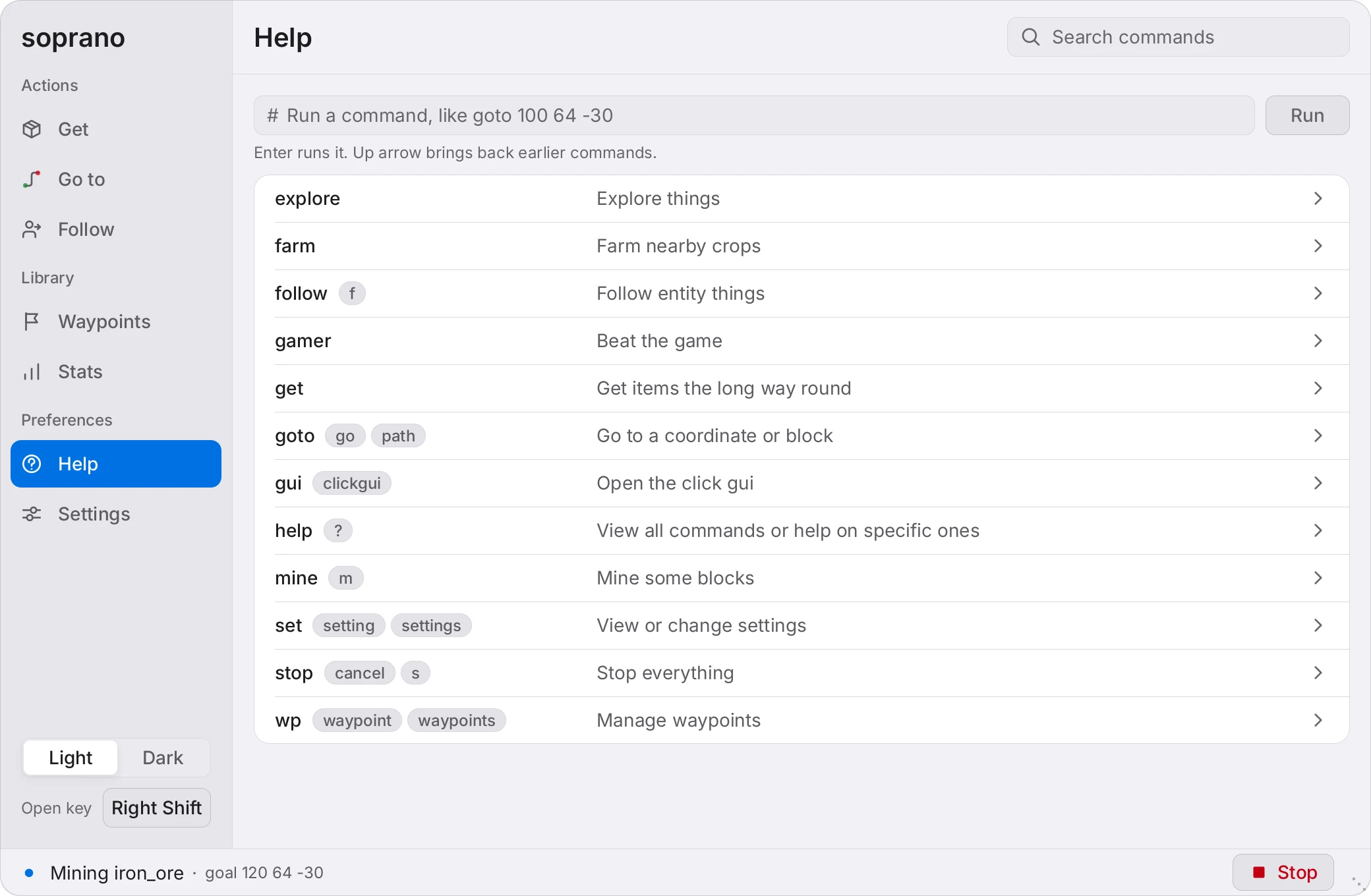Click the 'goal 120 64 -30' status
Image resolution: width=1371 pixels, height=896 pixels.
[x=264, y=873]
